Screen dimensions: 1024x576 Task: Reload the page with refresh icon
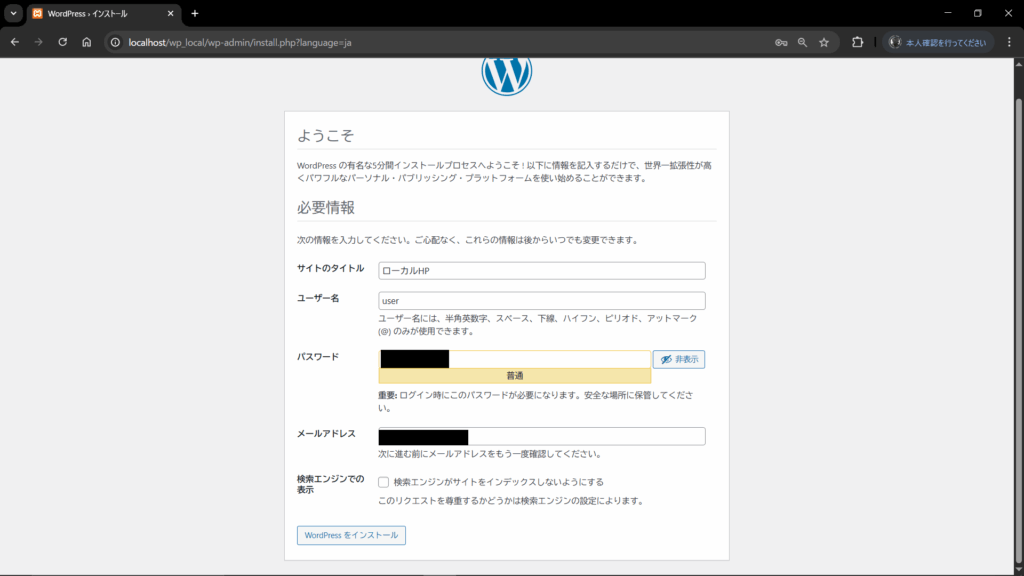click(63, 42)
